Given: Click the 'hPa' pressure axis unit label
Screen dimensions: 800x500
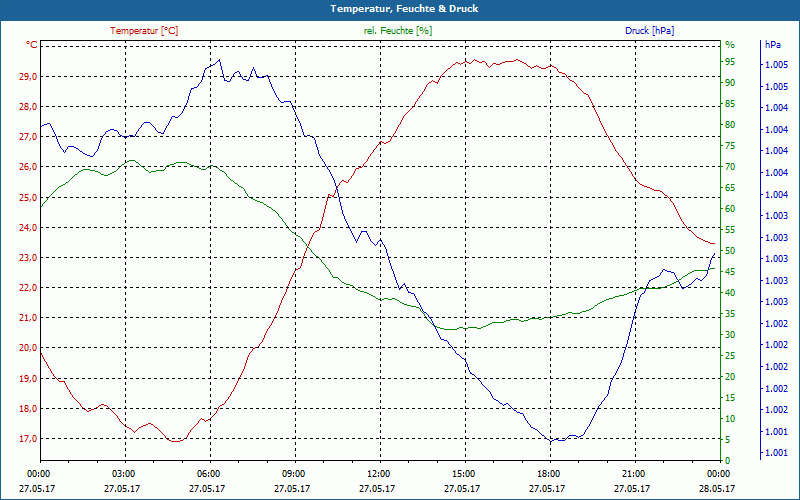Looking at the screenshot, I should coord(772,45).
